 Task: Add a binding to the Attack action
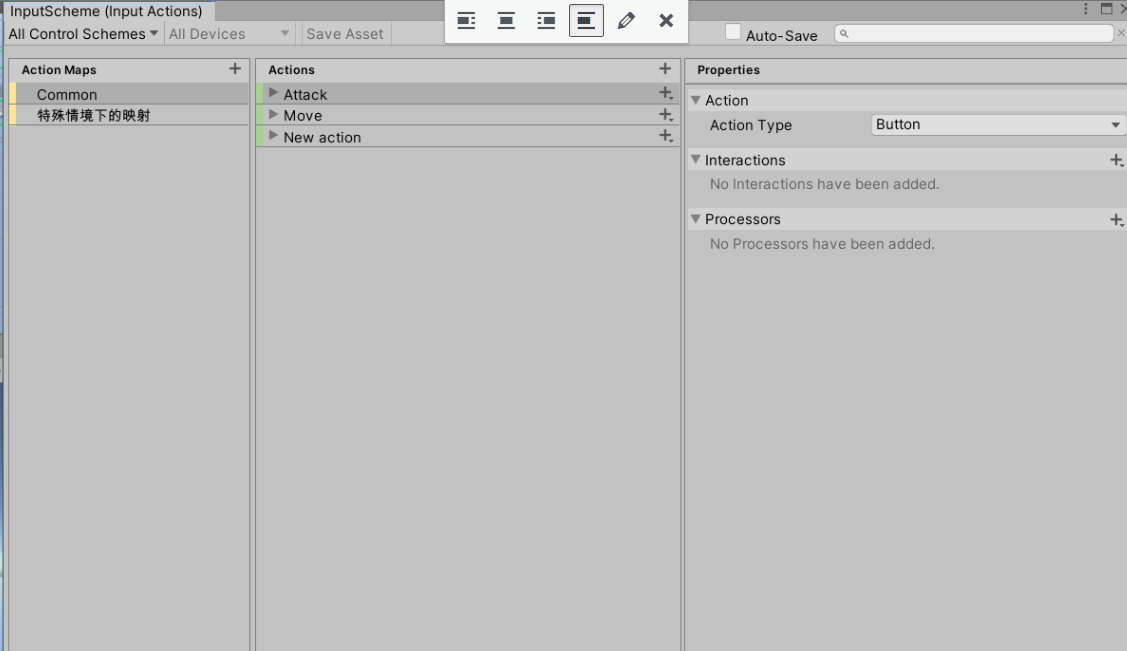664,93
